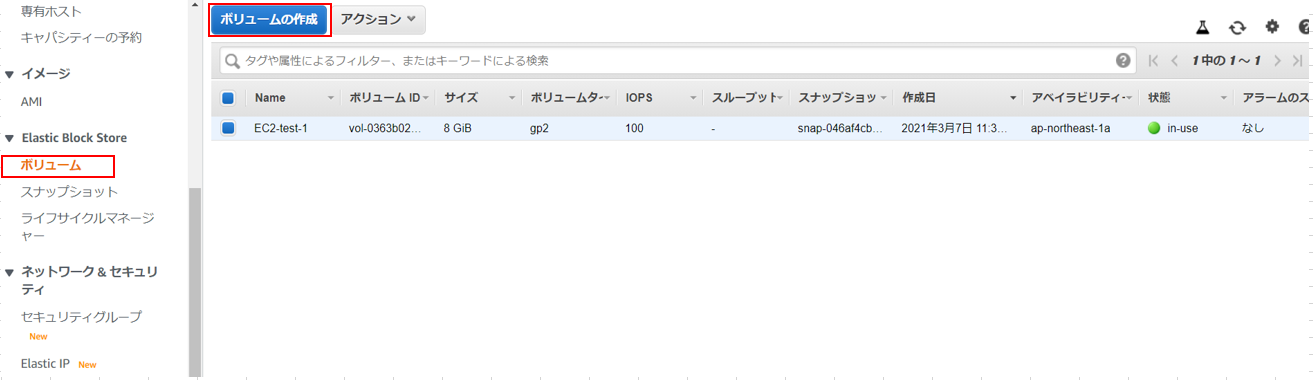Click the IOPS value 100
This screenshot has width=1313, height=380.
pyautogui.click(x=635, y=128)
